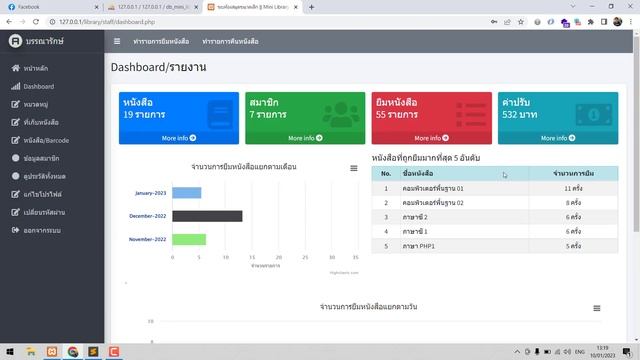Click the money icon on ค่าปรับ card
This screenshot has width=640, height=360.
pyautogui.click(x=594, y=115)
